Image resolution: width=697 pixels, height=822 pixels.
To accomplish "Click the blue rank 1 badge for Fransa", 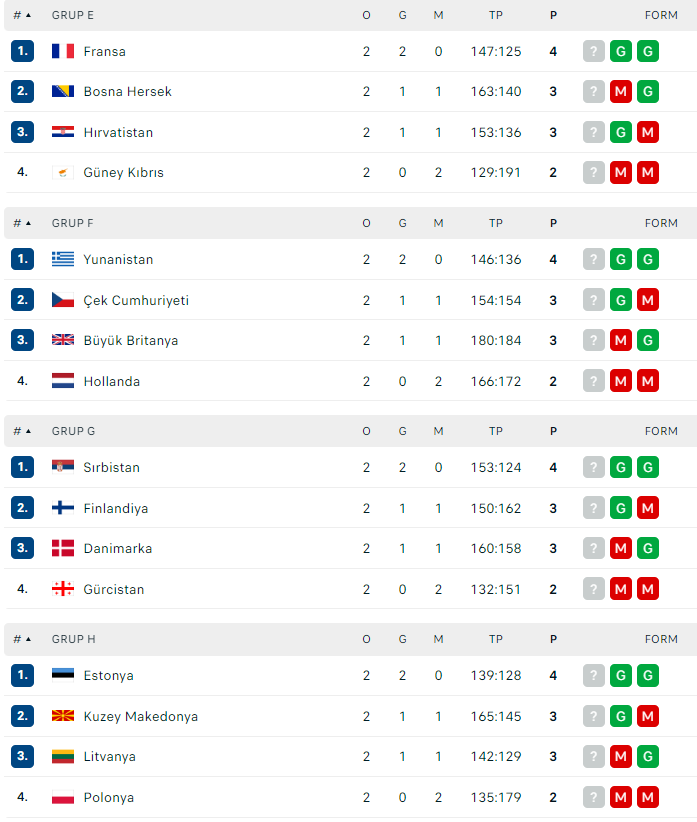I will (23, 51).
